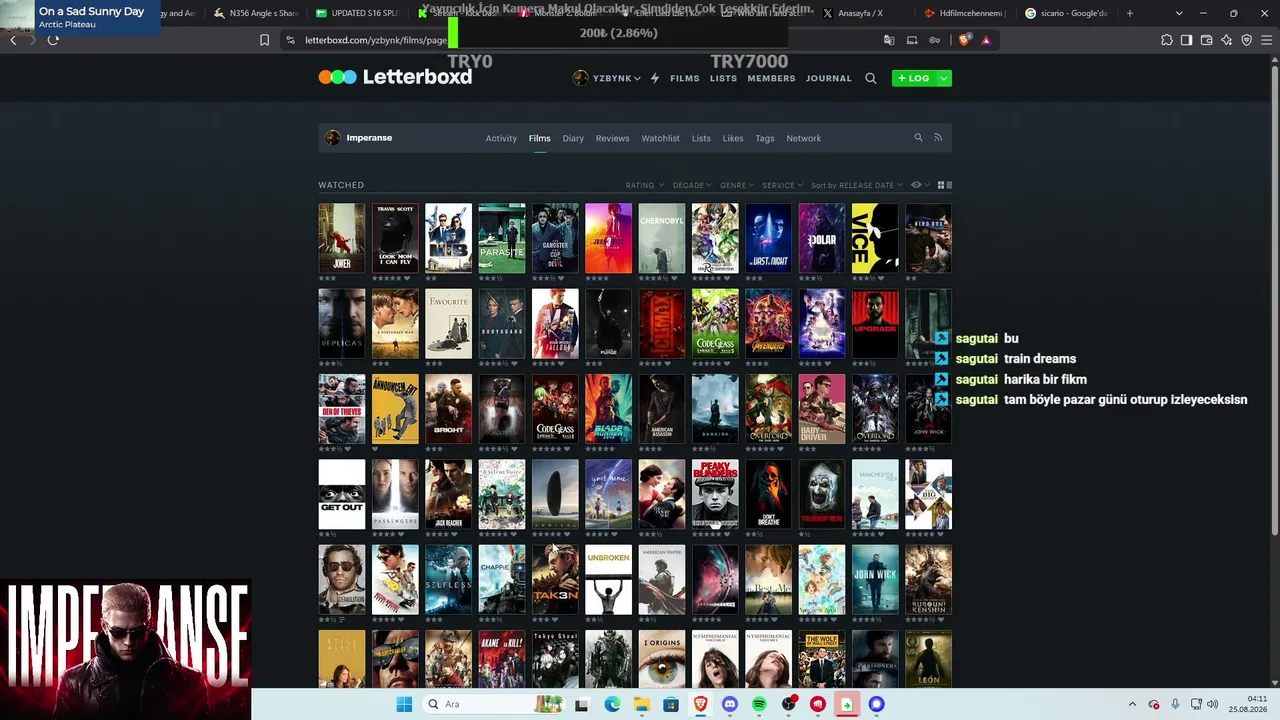The width and height of the screenshot is (1280, 720).
Task: Open the Decade filter dropdown
Action: (692, 185)
